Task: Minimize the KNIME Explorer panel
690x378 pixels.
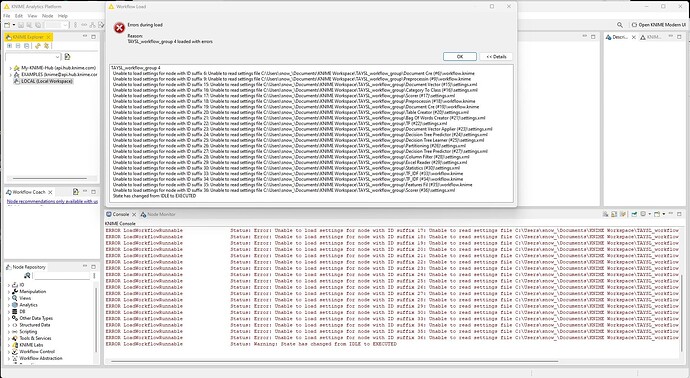Action: point(85,37)
